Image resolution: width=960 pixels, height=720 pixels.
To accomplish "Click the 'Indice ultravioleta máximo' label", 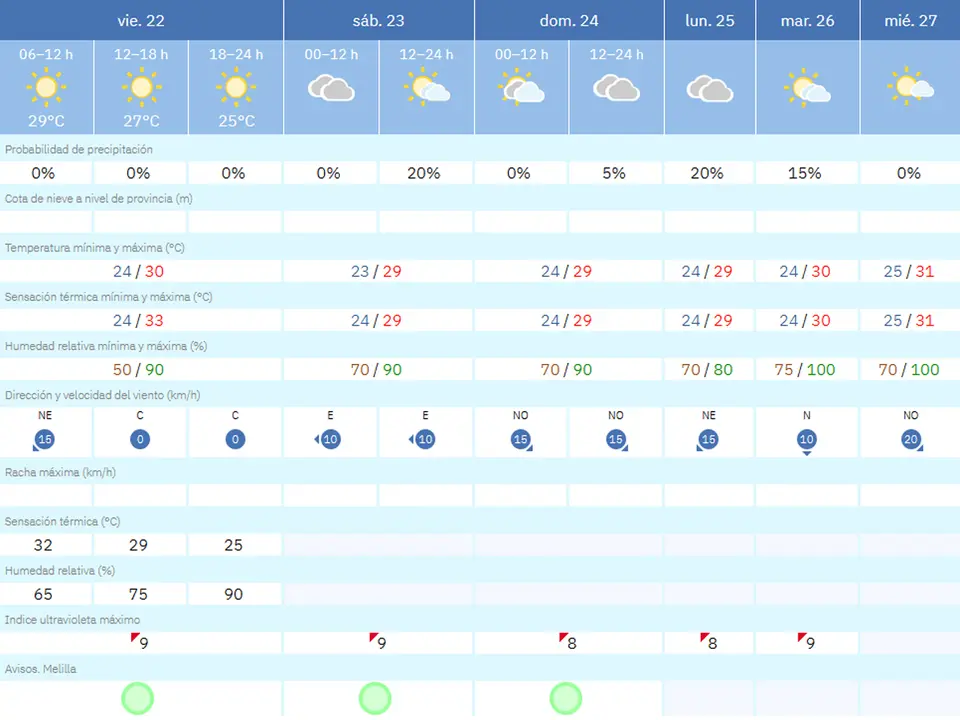I will pos(72,620).
